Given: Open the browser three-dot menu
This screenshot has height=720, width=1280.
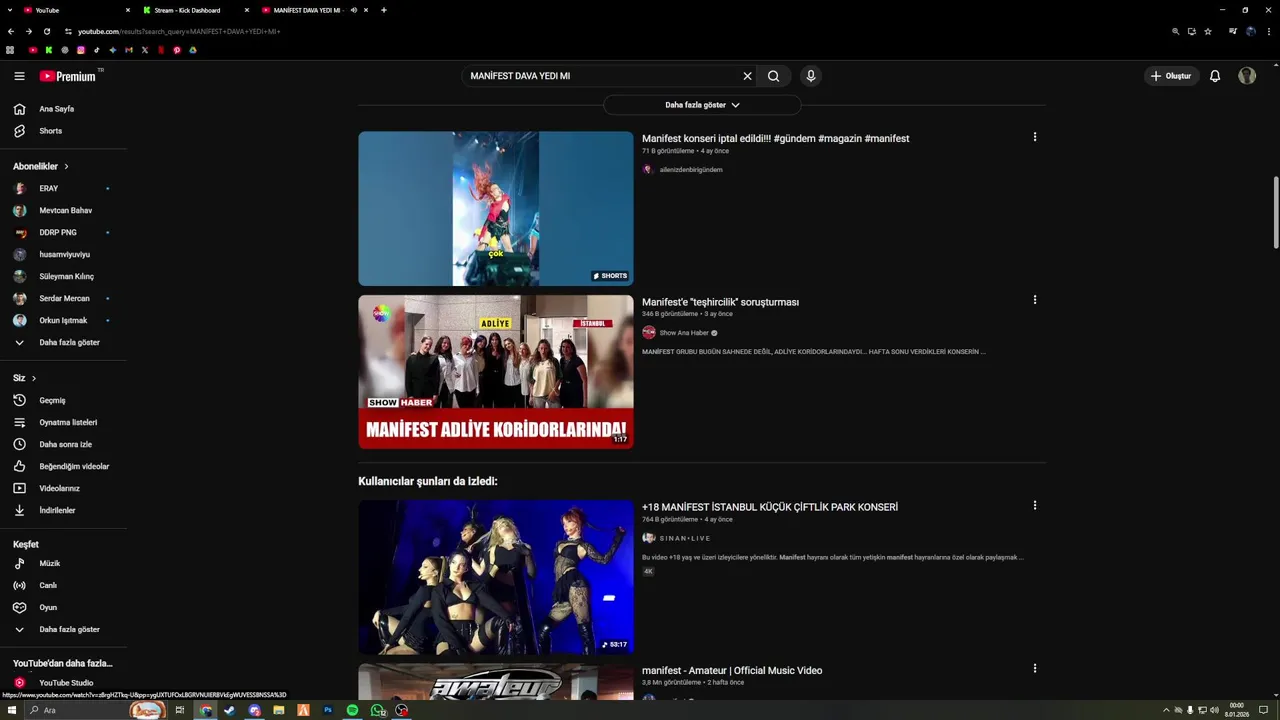Looking at the screenshot, I should pyautogui.click(x=1269, y=31).
